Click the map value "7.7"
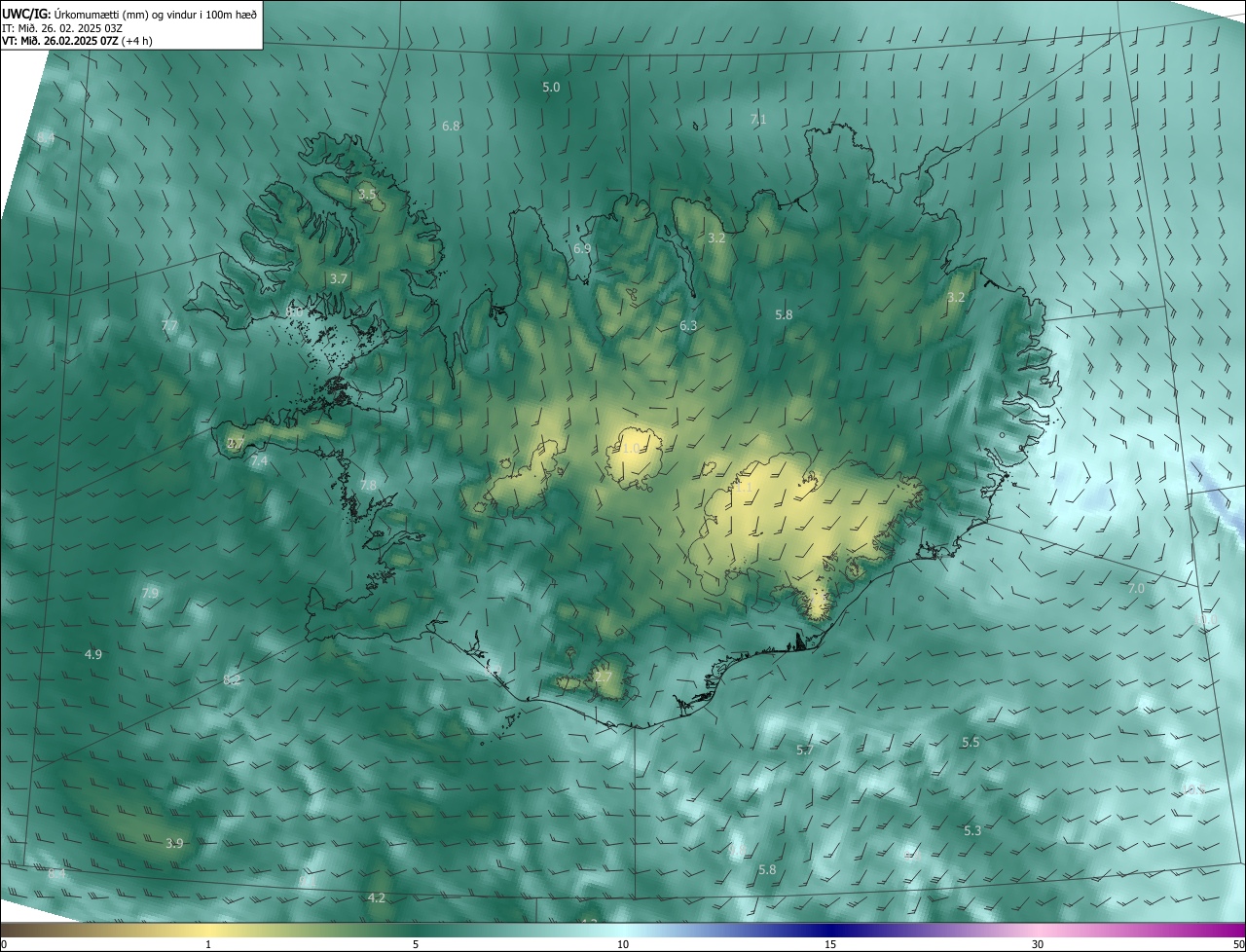The height and width of the screenshot is (952, 1246). tap(169, 326)
